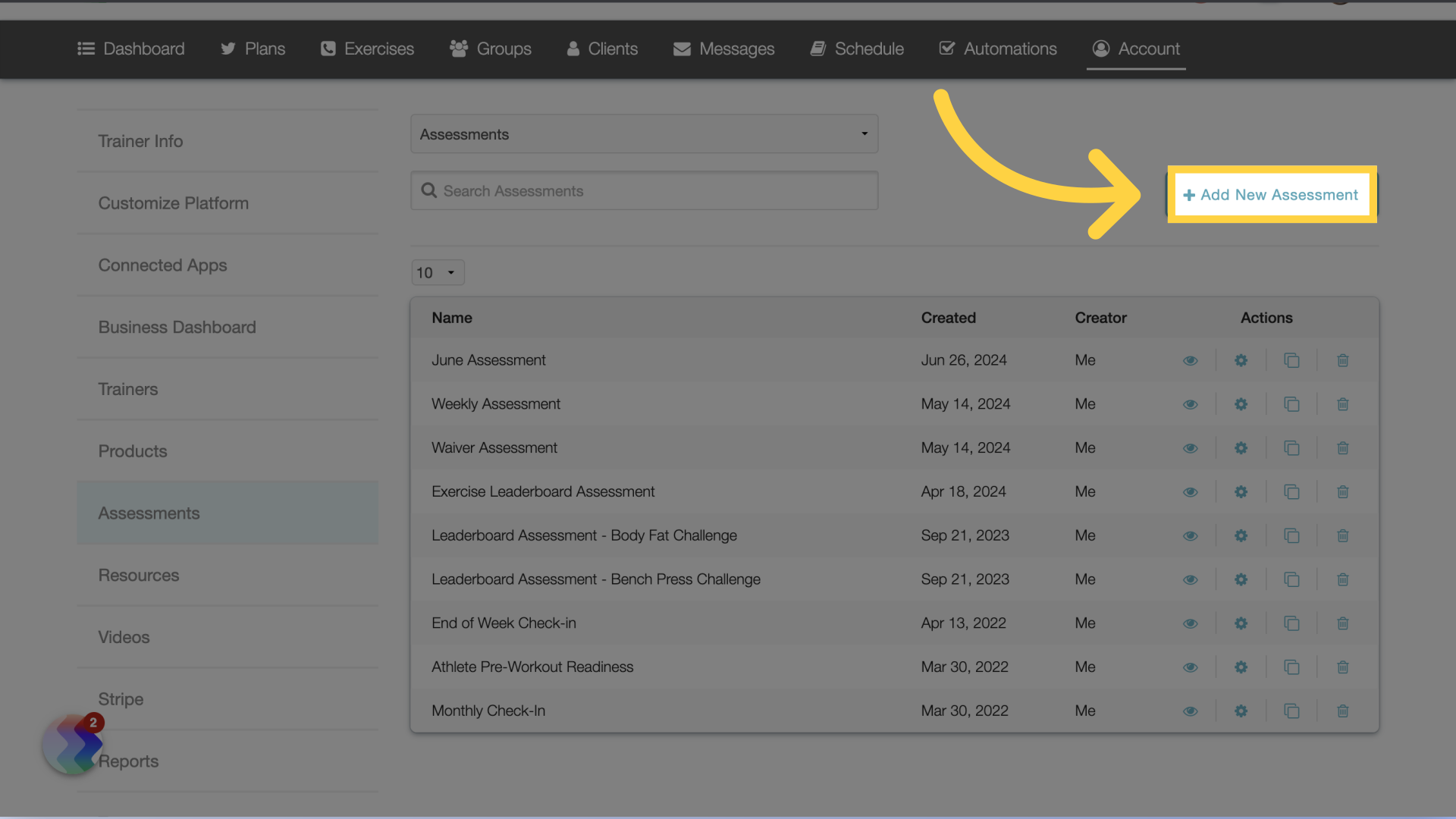Viewport: 1456px width, 819px height.
Task: Open the Assessments dropdown selector
Action: [644, 133]
